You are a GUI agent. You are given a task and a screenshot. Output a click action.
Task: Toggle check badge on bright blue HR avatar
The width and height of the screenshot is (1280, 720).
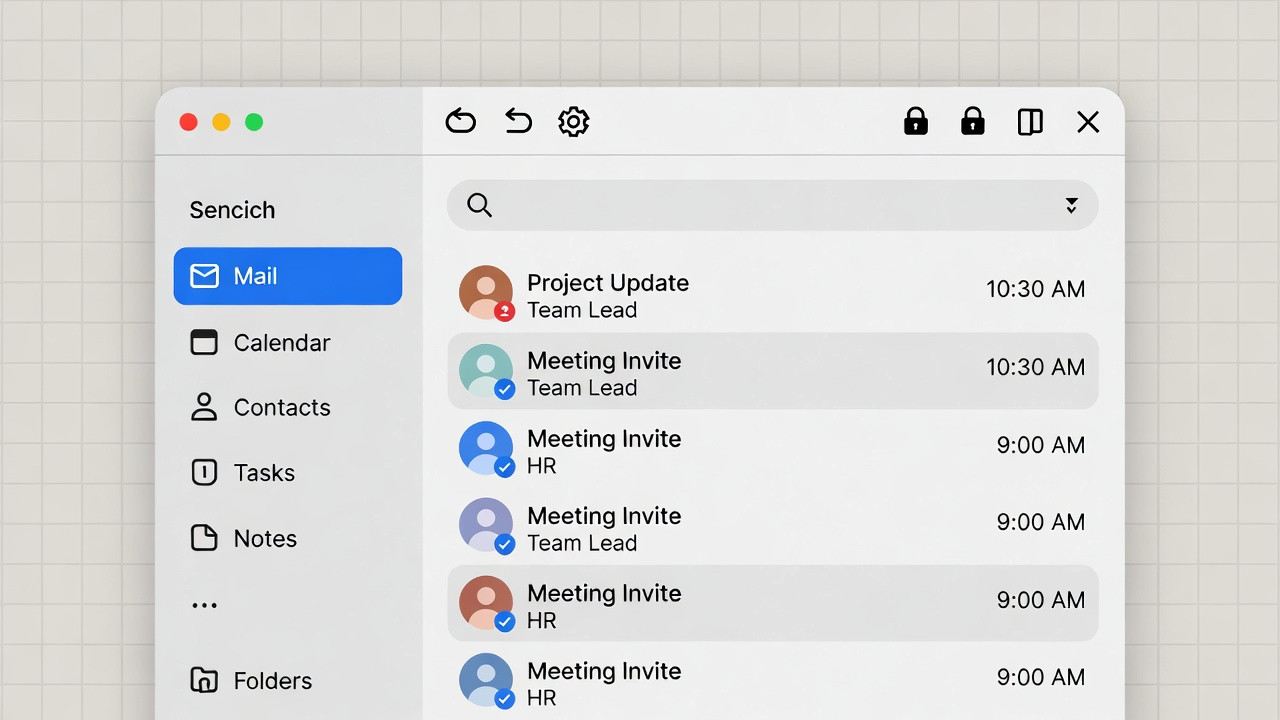tap(505, 467)
